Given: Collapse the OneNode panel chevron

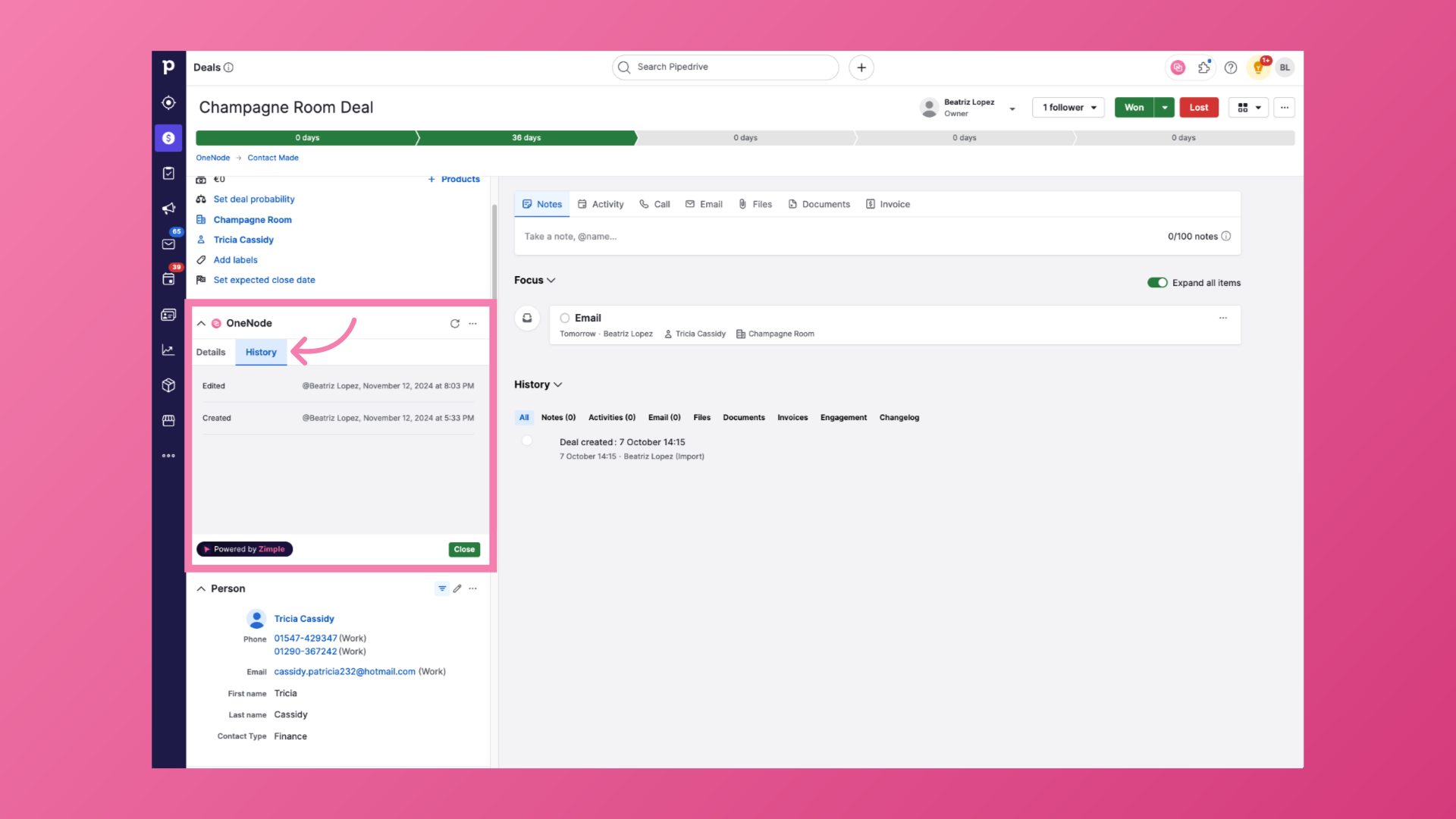Looking at the screenshot, I should pos(201,324).
